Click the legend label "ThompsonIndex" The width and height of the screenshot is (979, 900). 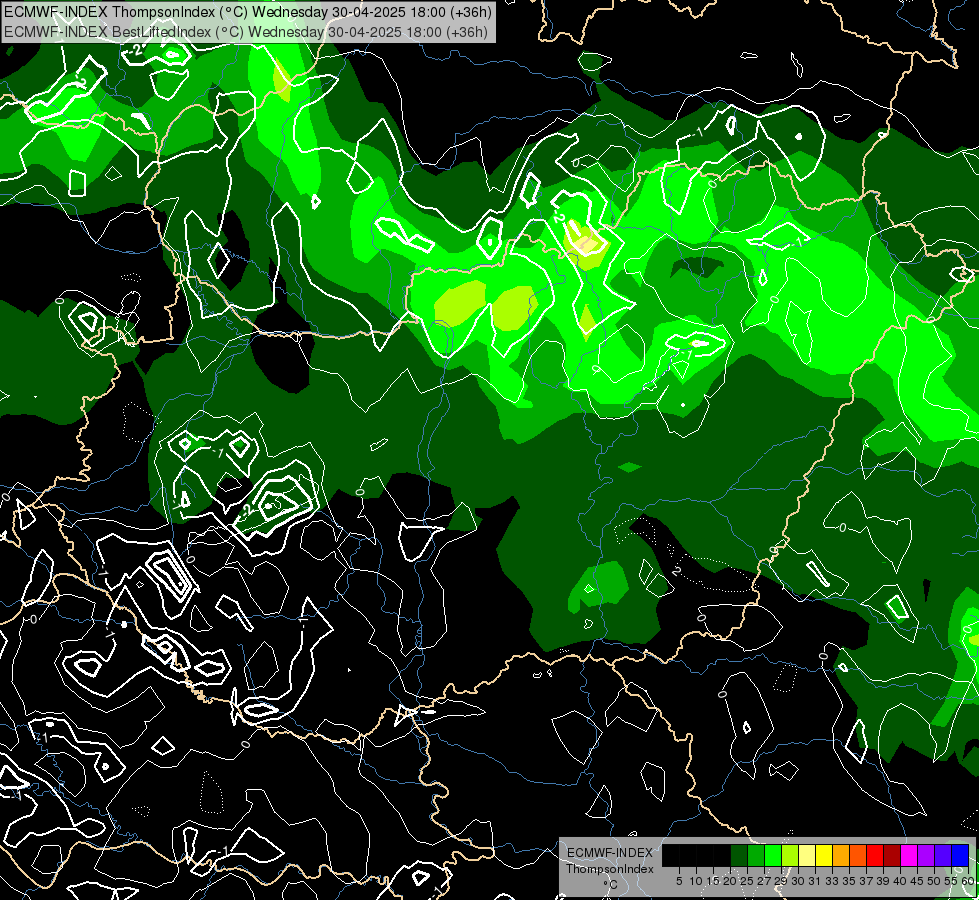(610, 869)
